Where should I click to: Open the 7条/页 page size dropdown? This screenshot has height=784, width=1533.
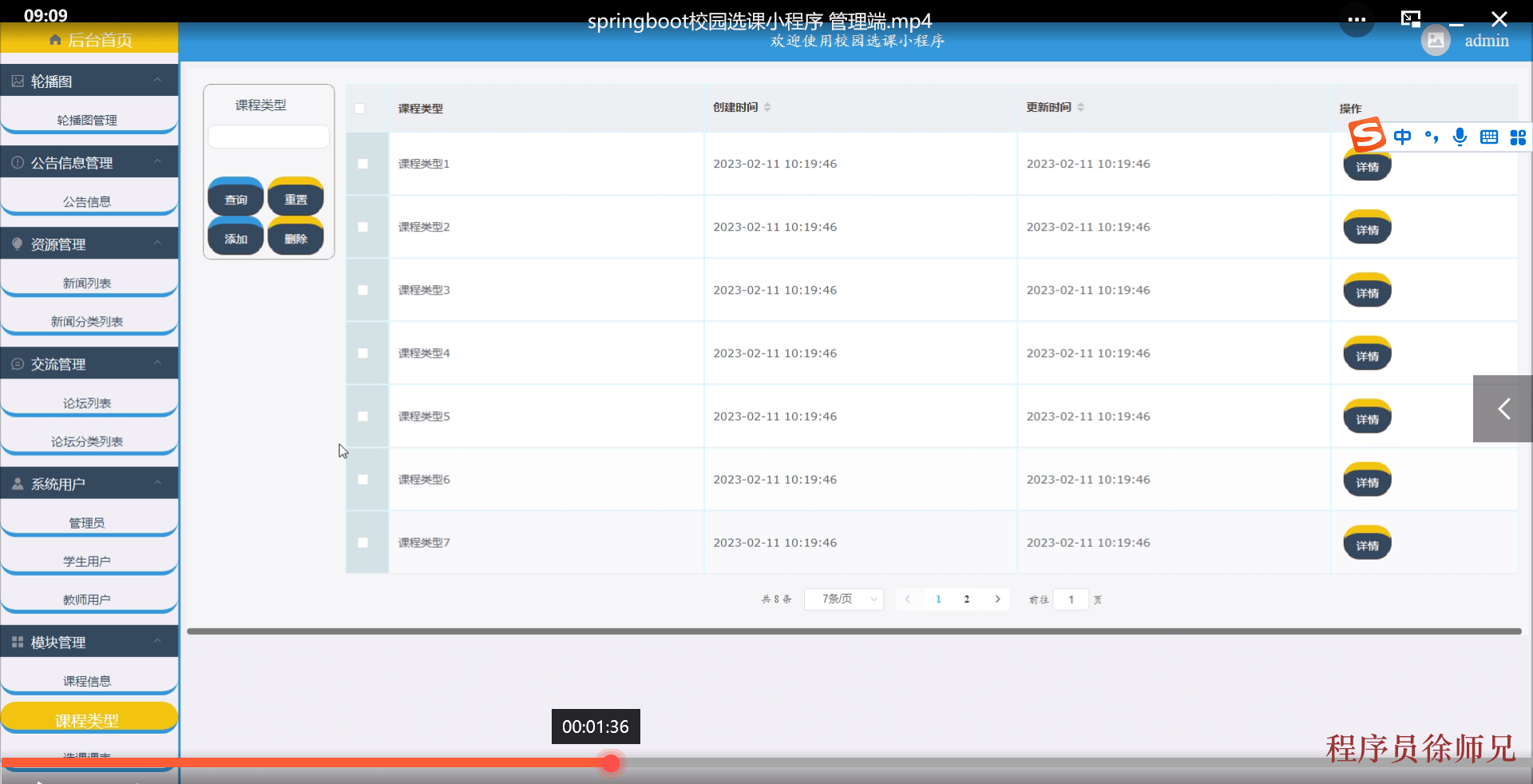tap(843, 599)
